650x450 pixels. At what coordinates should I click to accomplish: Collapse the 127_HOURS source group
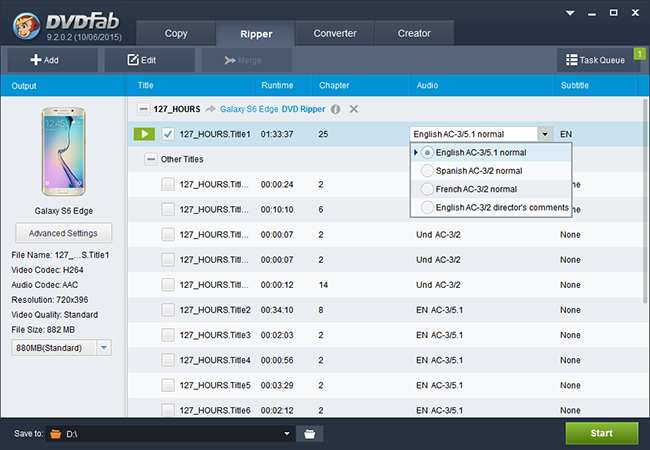[143, 109]
